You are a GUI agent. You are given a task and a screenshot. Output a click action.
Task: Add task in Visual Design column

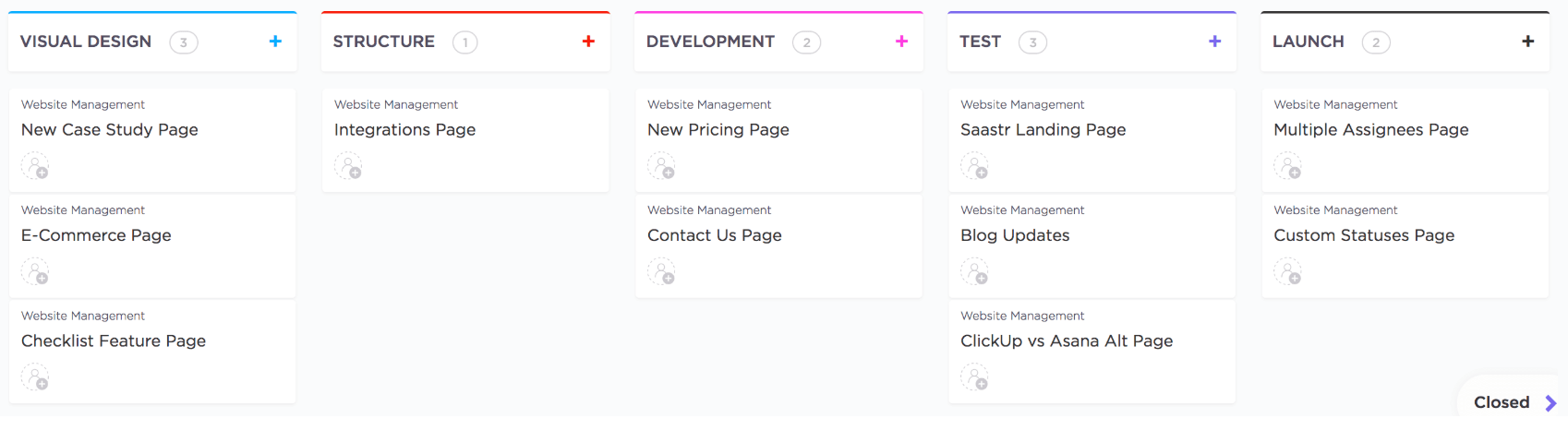pos(275,42)
